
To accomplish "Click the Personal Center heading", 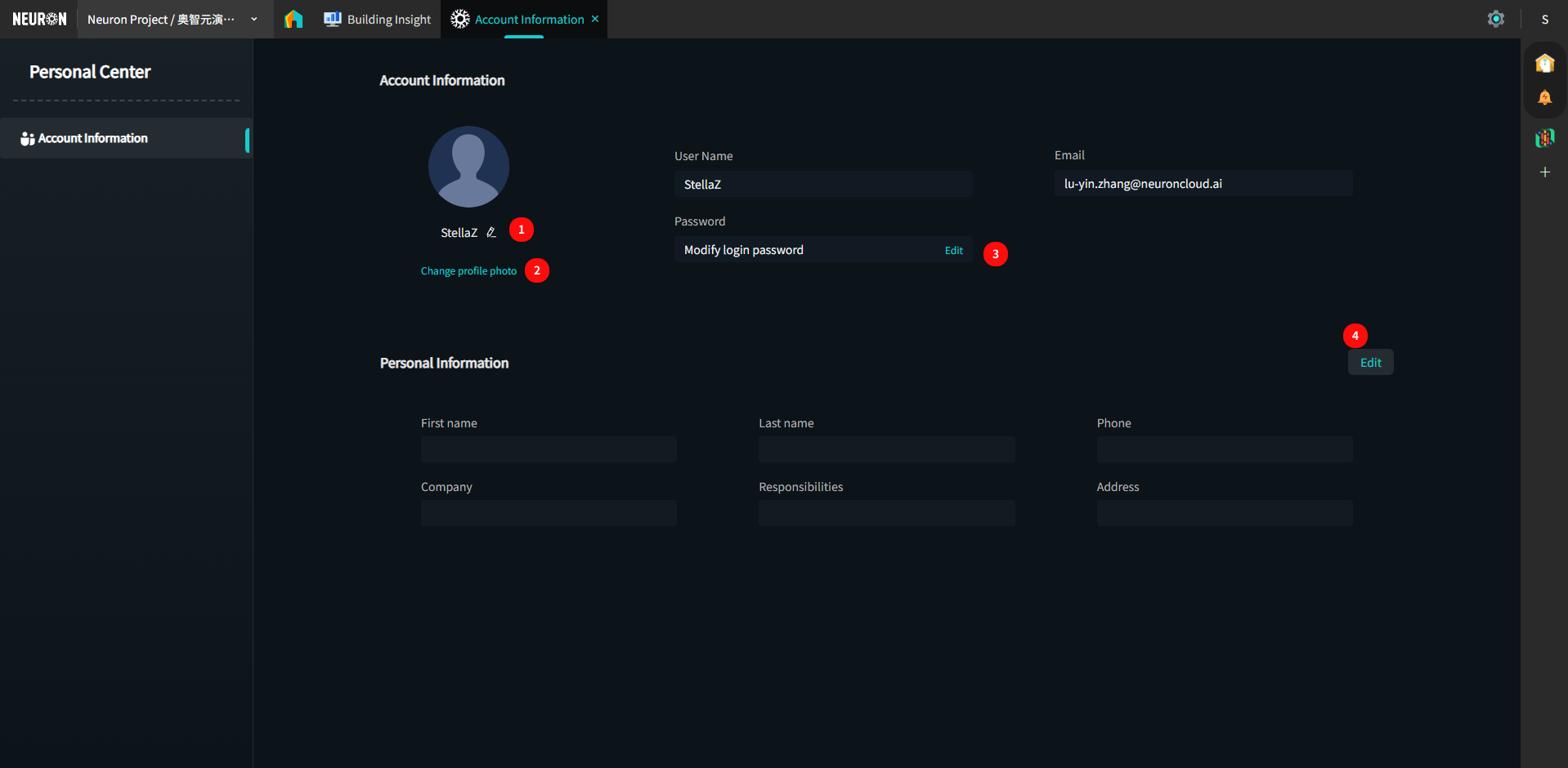I will [x=90, y=72].
